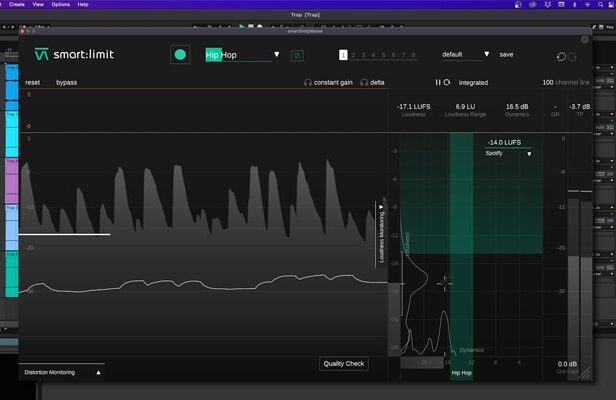Image resolution: width=616 pixels, height=400 pixels.
Task: Open the Options menu
Action: click(60, 4)
